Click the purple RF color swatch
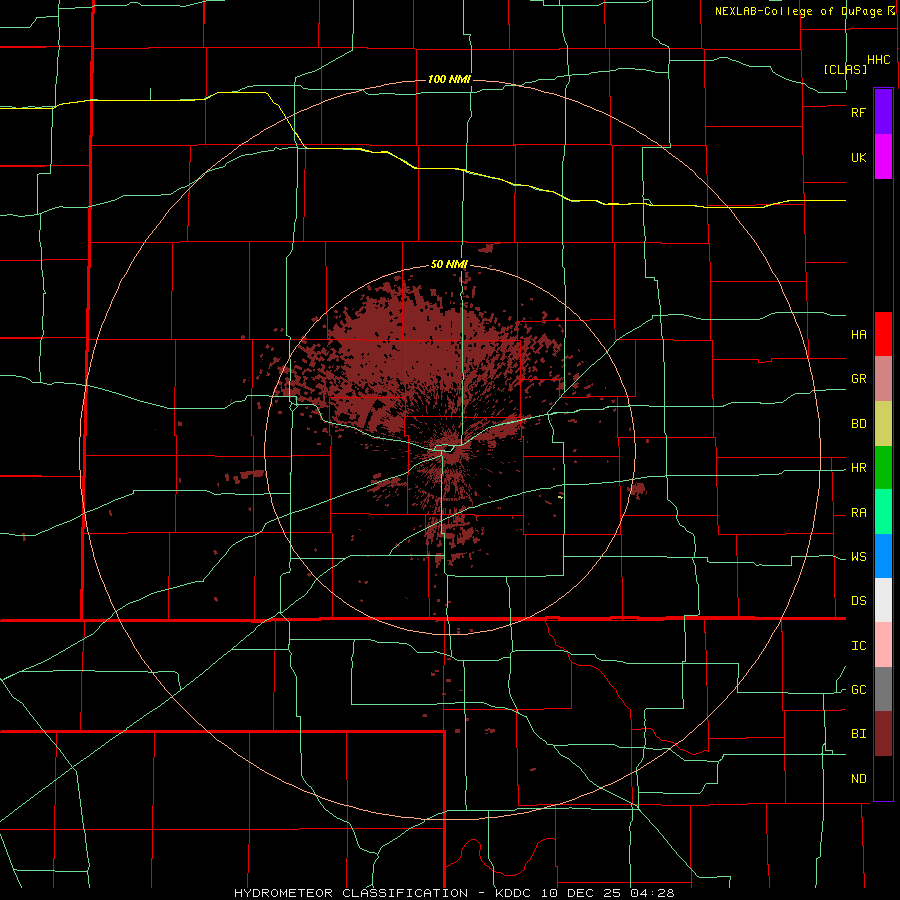Screen dimensions: 900x900 coord(883,112)
